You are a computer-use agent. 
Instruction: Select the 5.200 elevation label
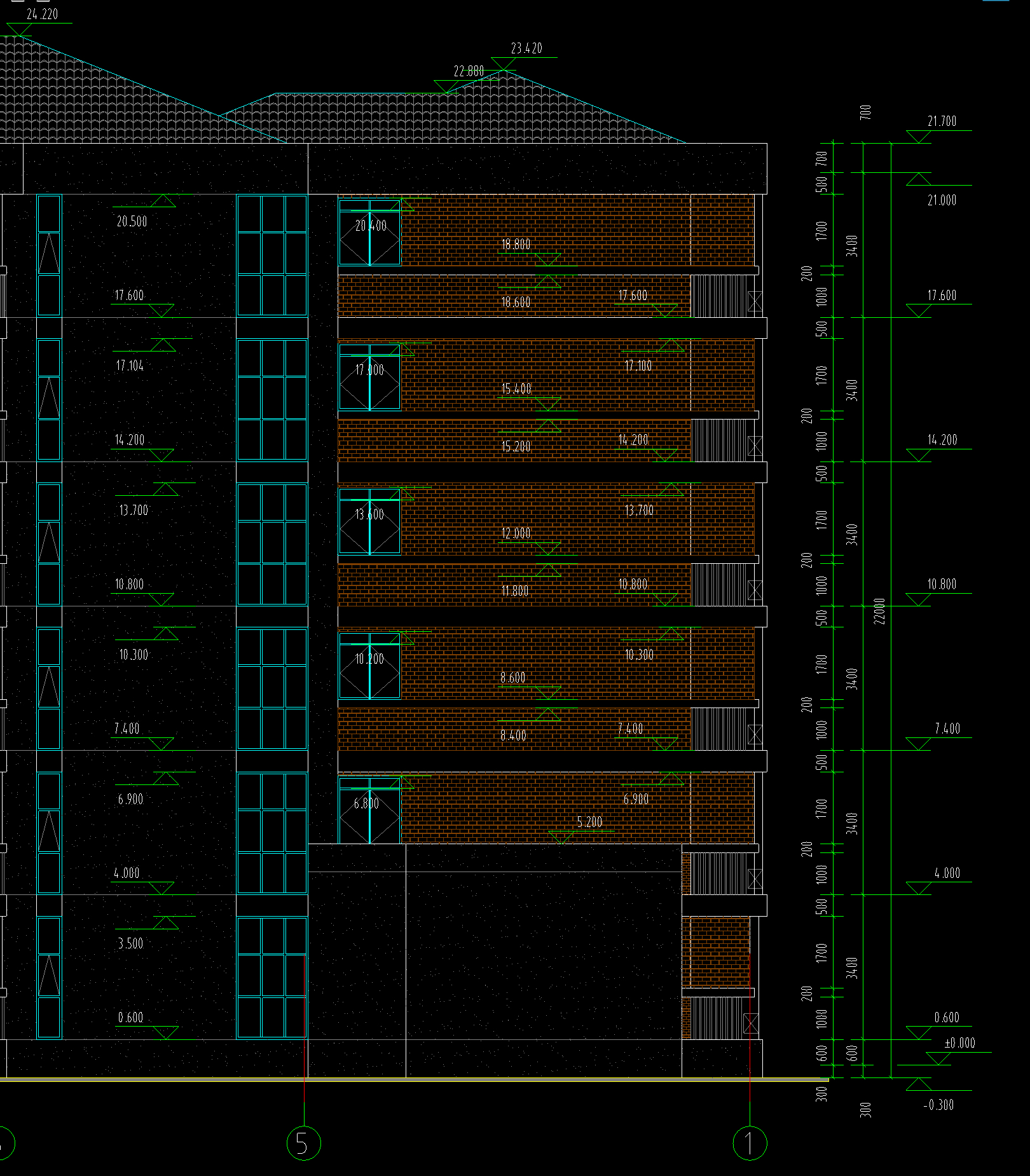pyautogui.click(x=589, y=822)
